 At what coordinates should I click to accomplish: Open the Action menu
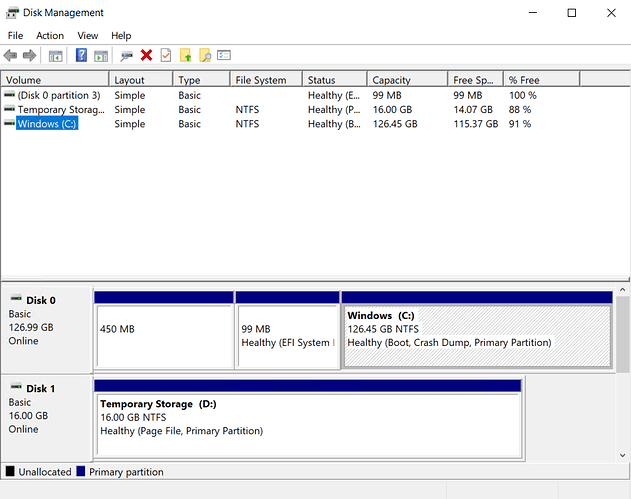(x=50, y=35)
